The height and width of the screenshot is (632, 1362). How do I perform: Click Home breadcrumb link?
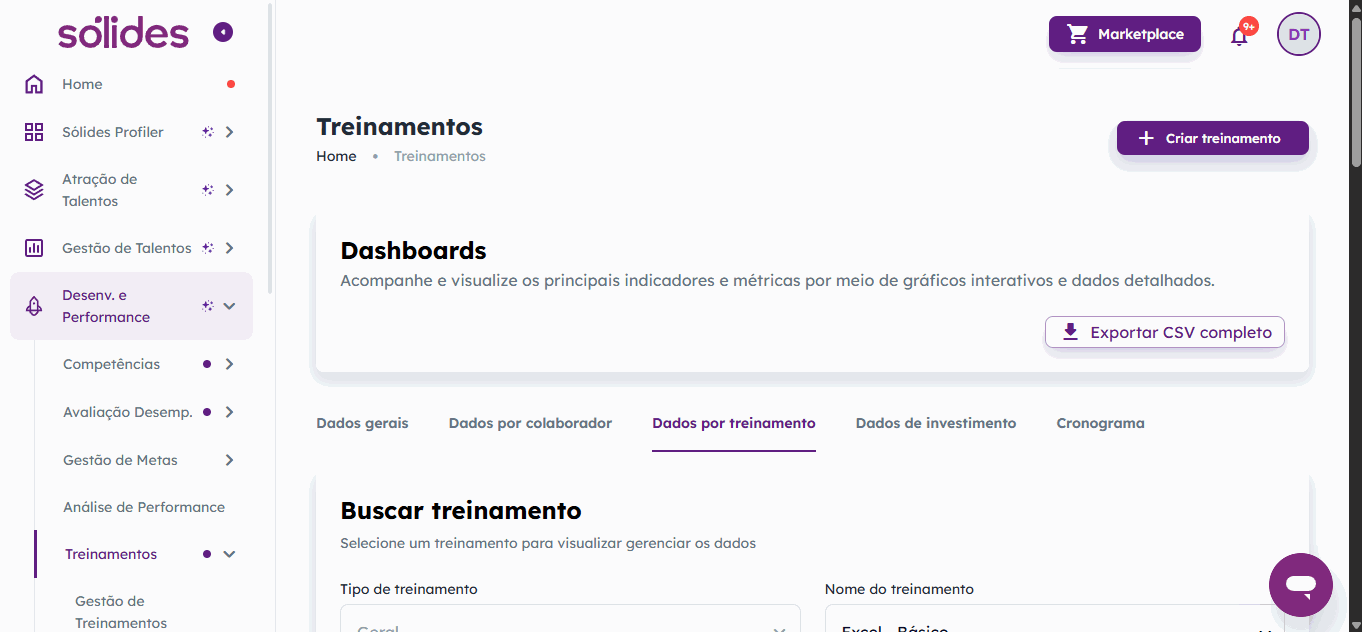click(336, 156)
